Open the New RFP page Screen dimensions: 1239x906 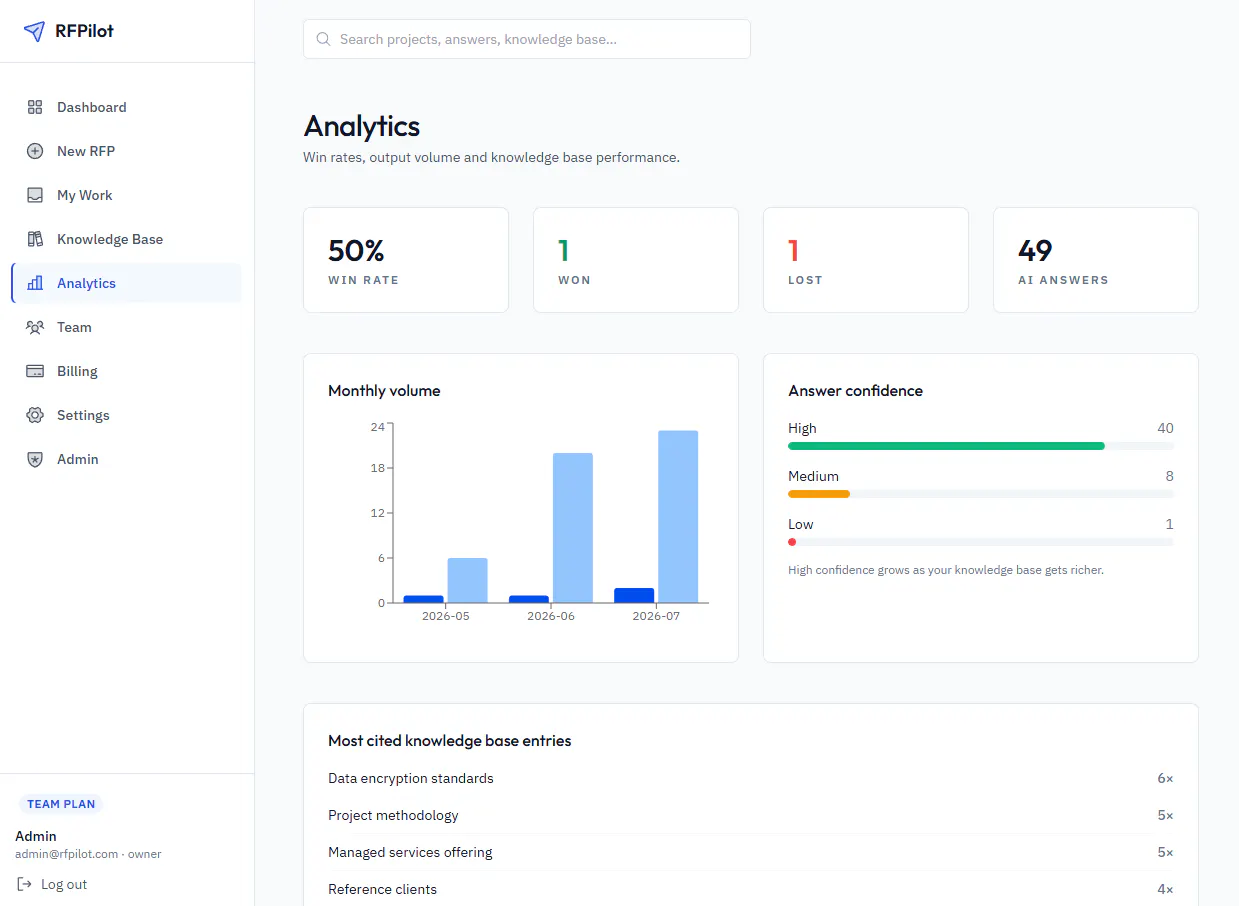click(x=126, y=151)
